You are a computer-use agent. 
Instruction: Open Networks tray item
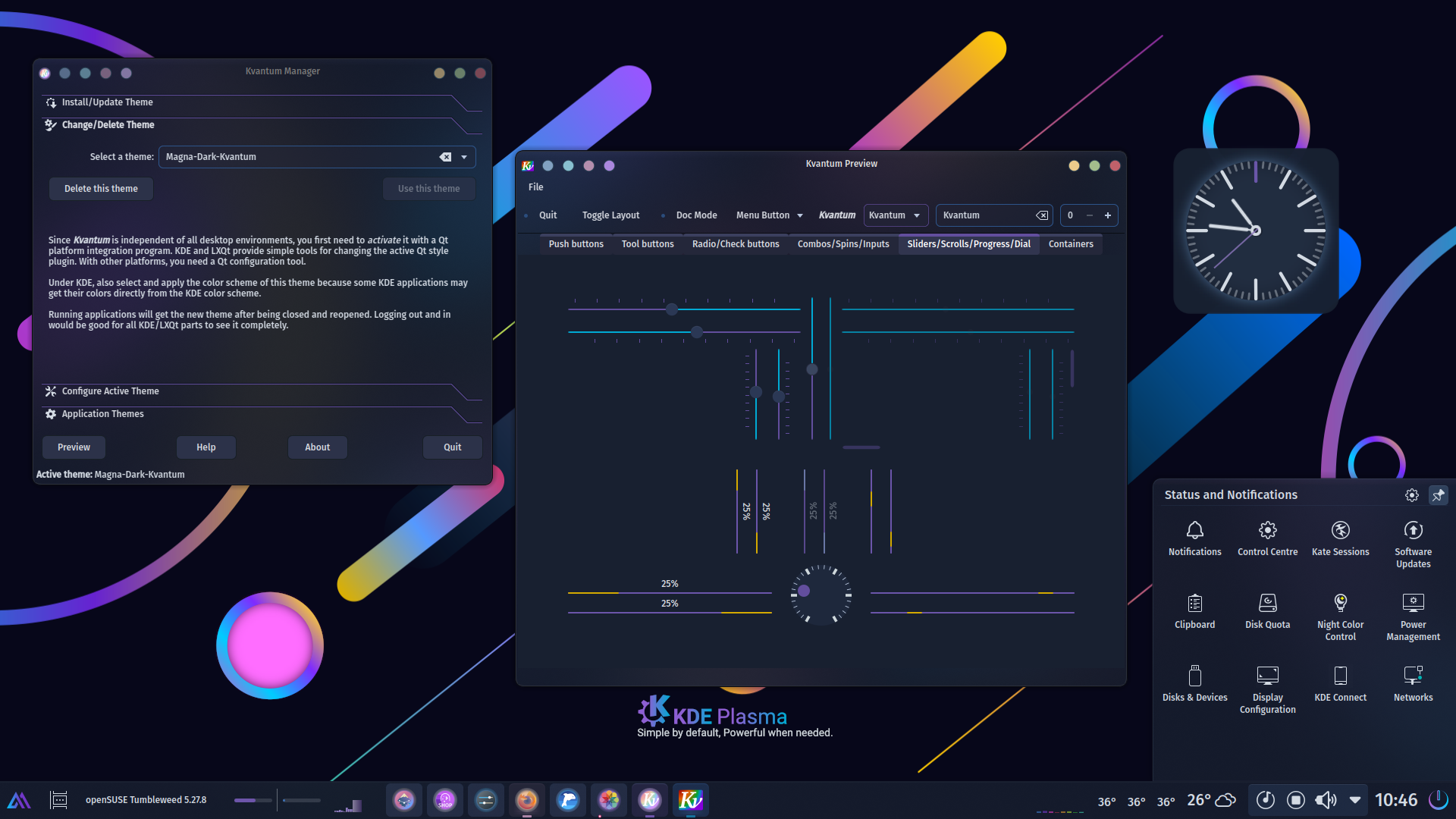[x=1413, y=685]
